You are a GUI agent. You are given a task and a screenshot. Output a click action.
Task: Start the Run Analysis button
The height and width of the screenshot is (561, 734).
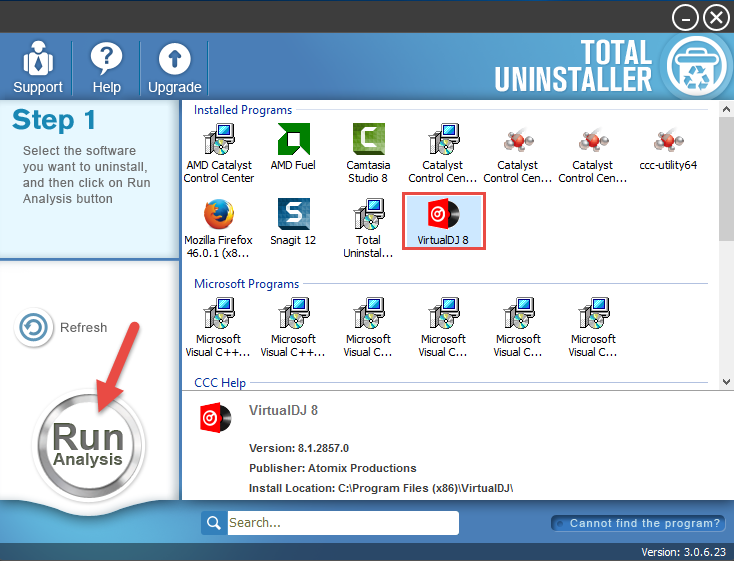tap(88, 444)
